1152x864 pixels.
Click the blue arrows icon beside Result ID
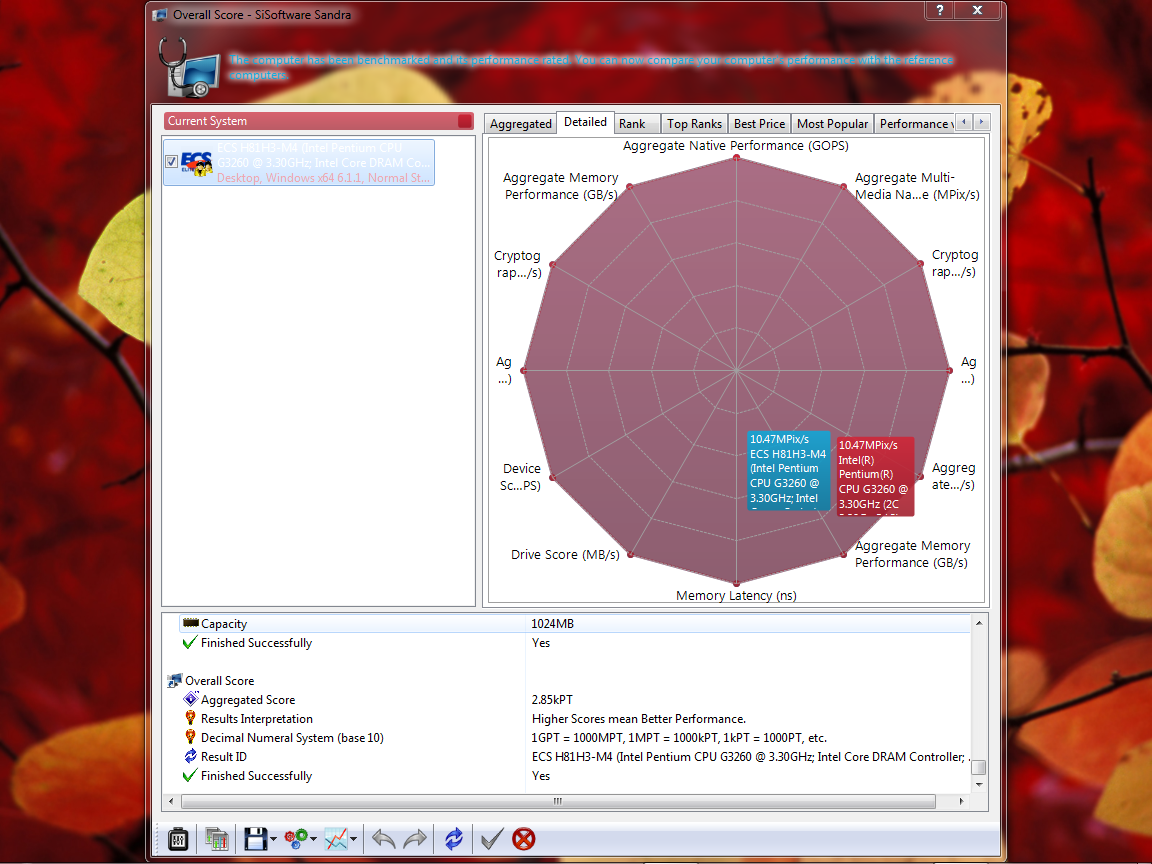190,756
